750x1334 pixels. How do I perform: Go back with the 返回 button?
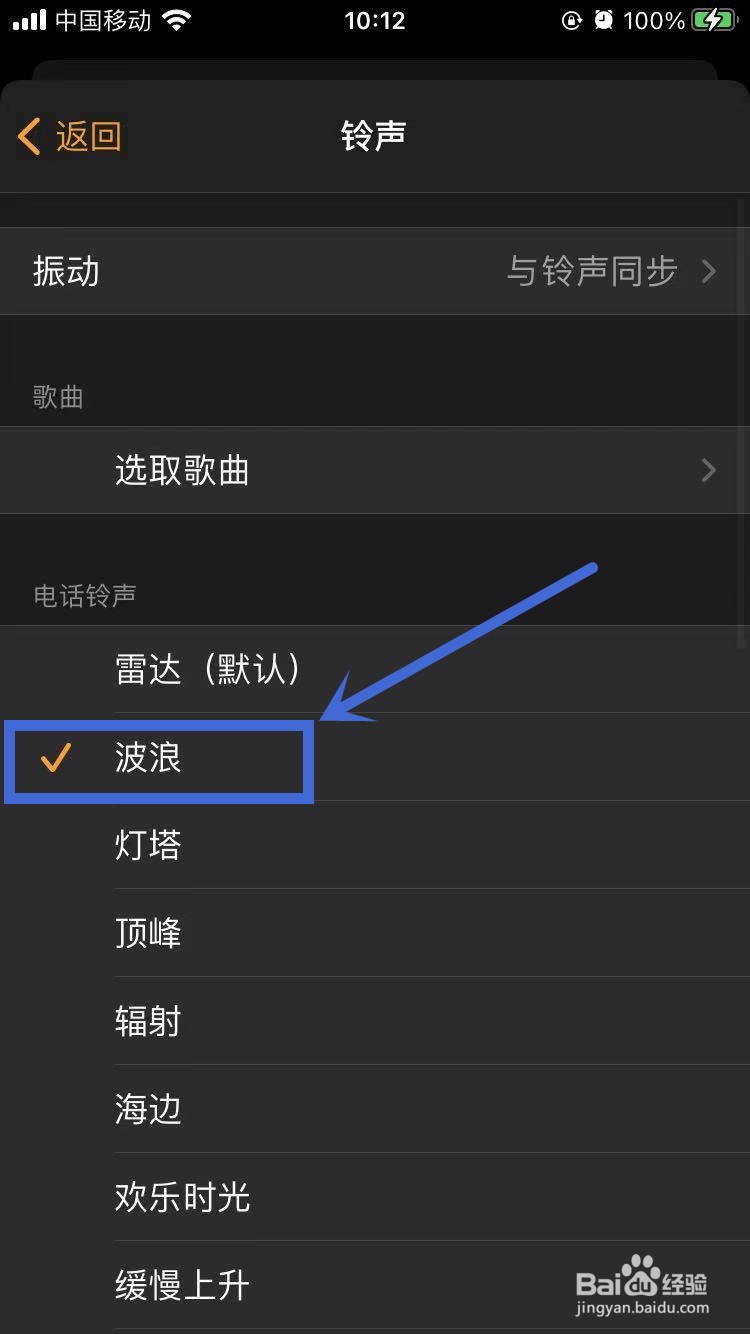click(70, 136)
